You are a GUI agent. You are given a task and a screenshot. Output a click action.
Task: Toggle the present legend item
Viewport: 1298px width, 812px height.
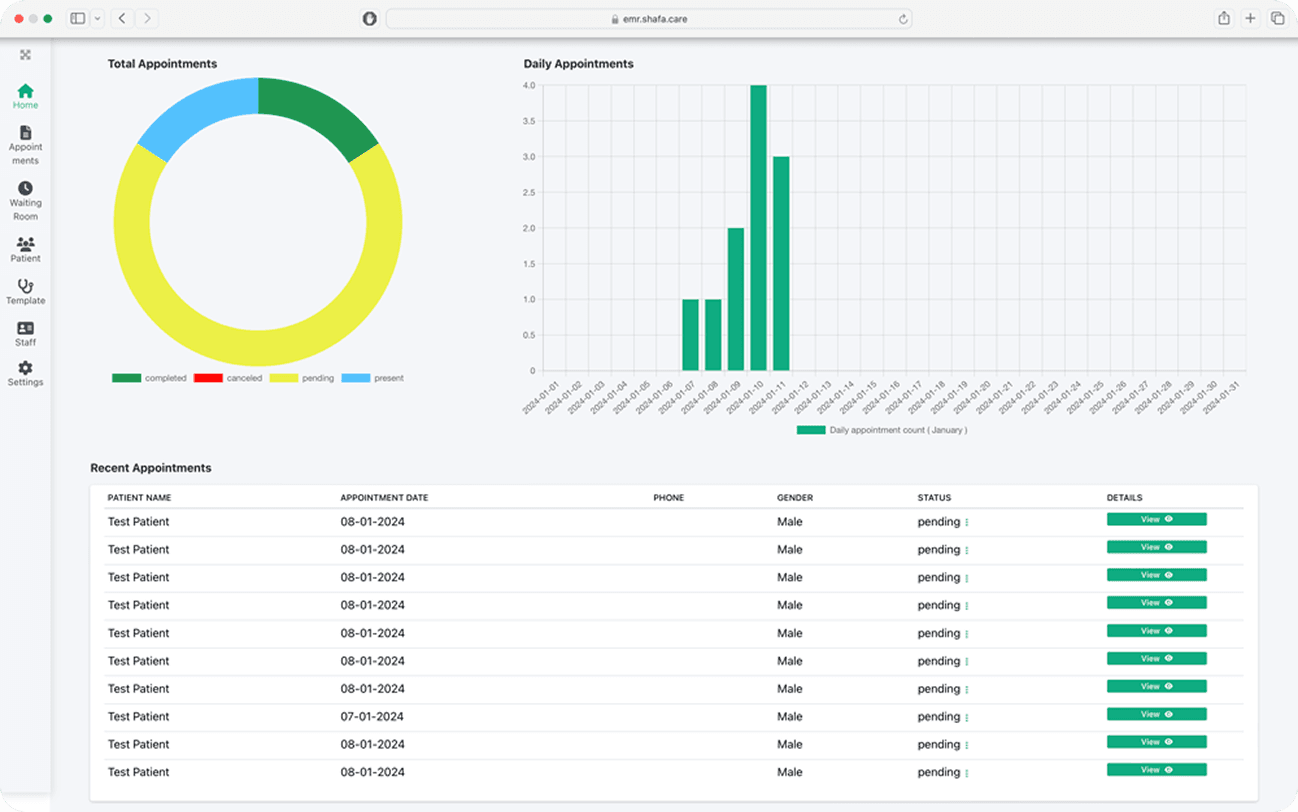coord(355,378)
